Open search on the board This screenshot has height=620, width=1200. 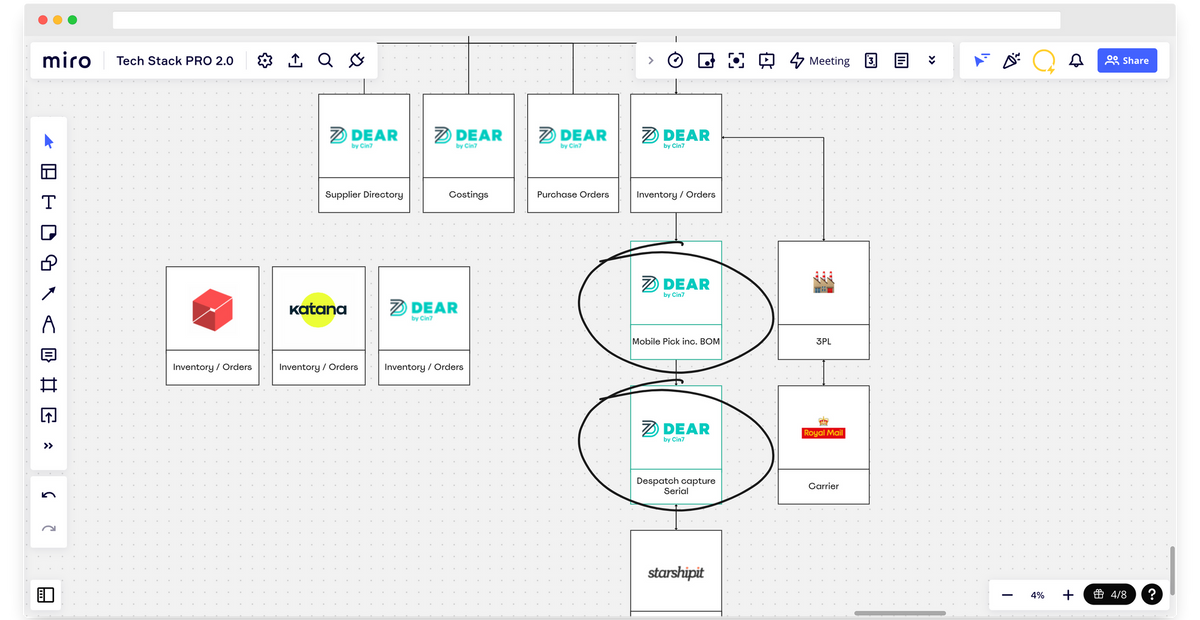coord(325,60)
